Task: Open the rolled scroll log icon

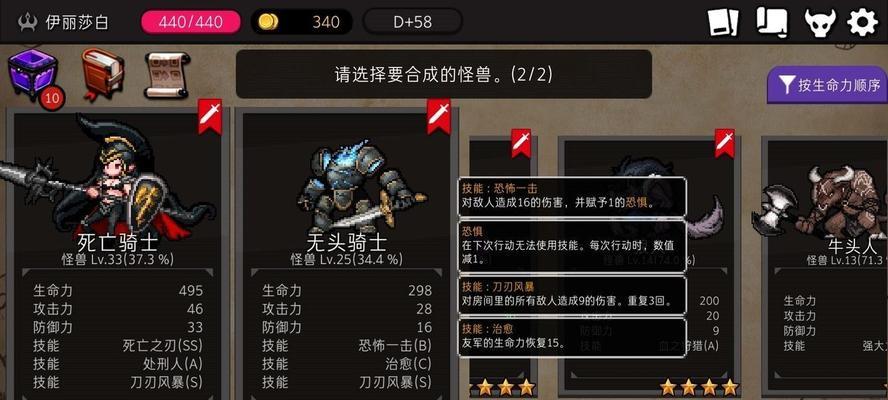Action: coord(772,22)
